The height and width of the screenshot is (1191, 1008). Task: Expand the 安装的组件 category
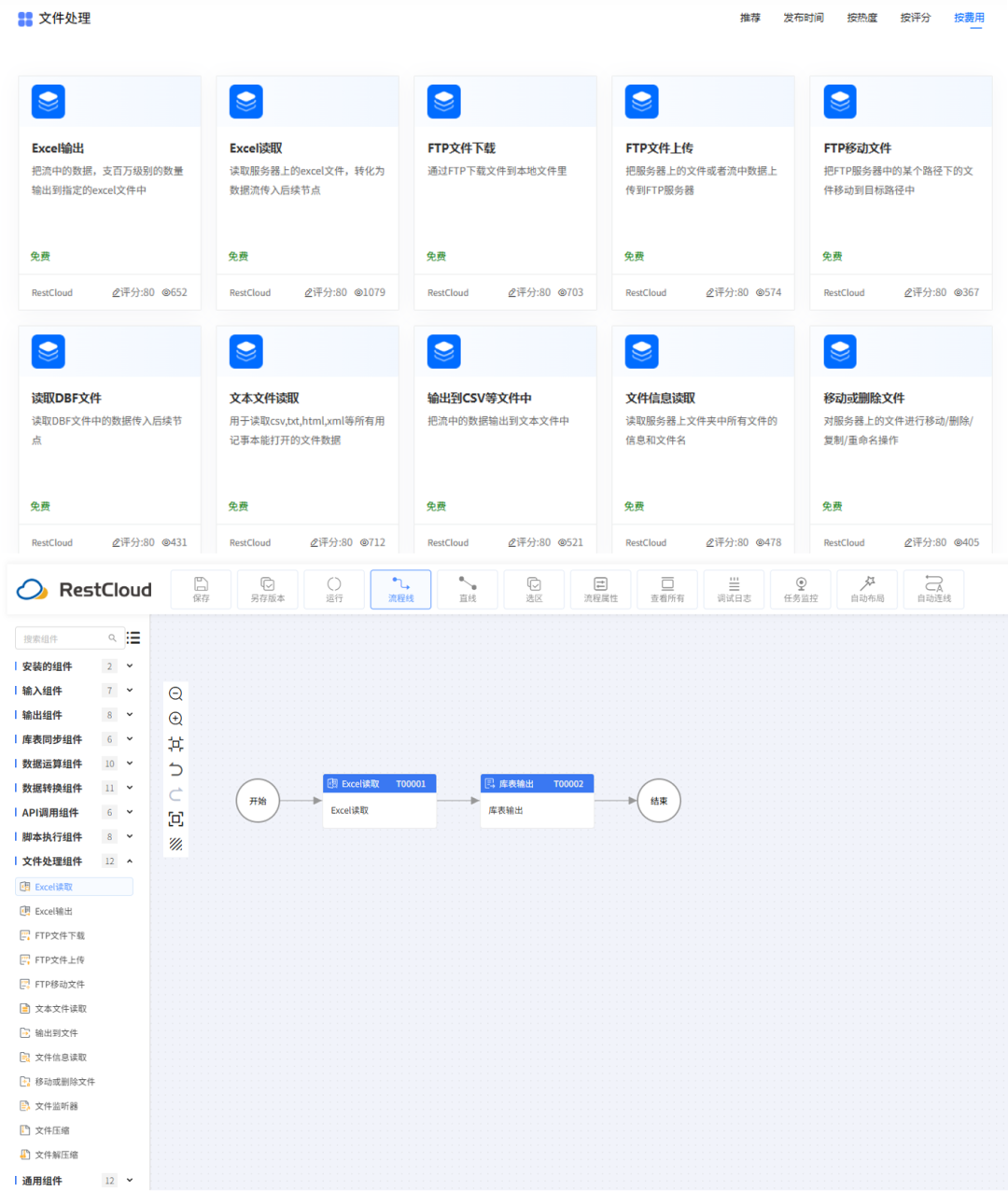(130, 666)
